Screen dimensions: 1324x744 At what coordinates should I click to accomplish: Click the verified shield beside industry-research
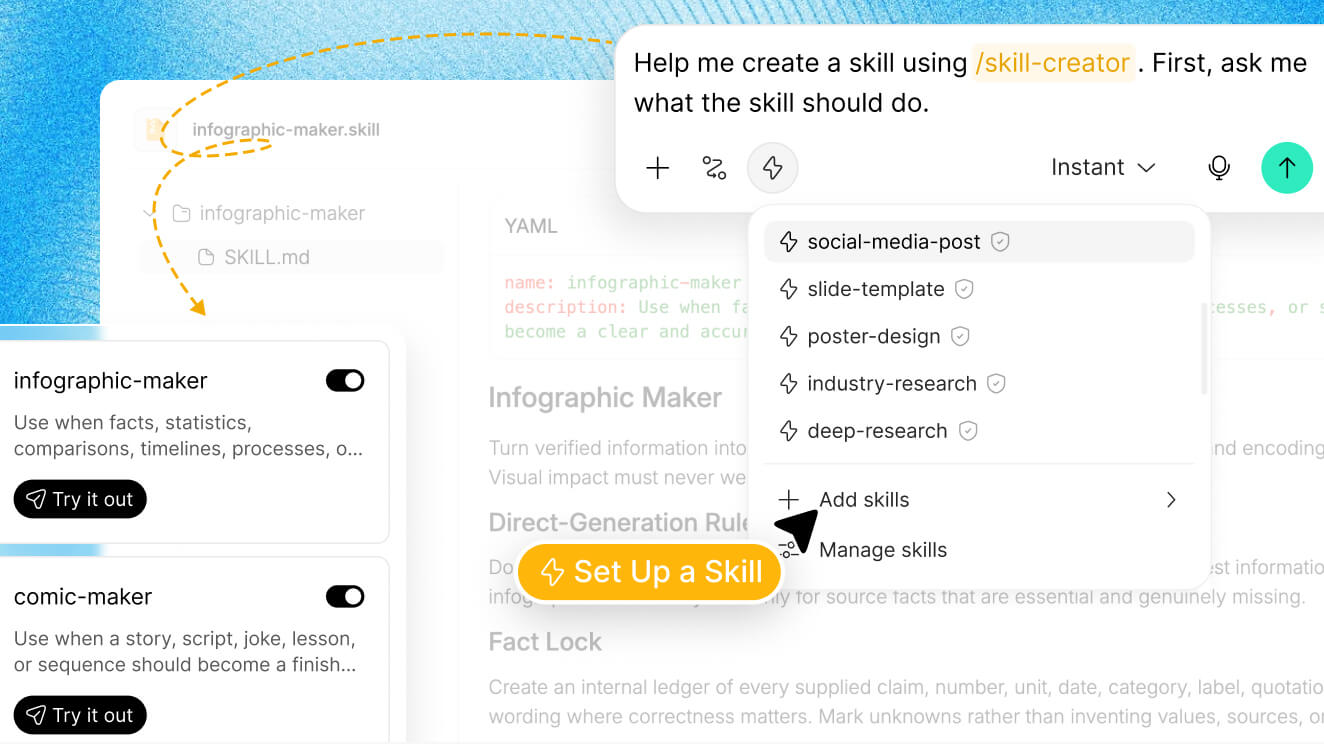(996, 383)
